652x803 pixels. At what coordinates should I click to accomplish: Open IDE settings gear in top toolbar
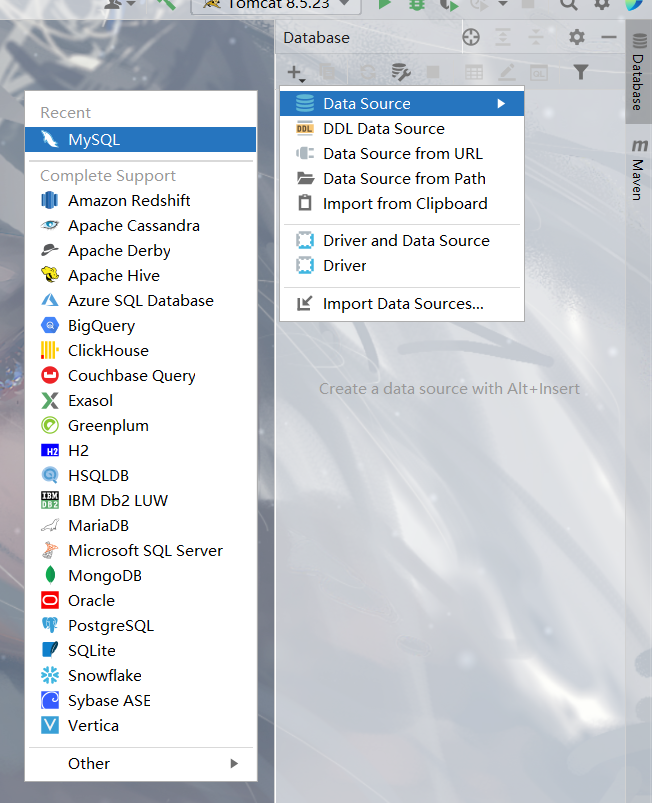pyautogui.click(x=602, y=4)
